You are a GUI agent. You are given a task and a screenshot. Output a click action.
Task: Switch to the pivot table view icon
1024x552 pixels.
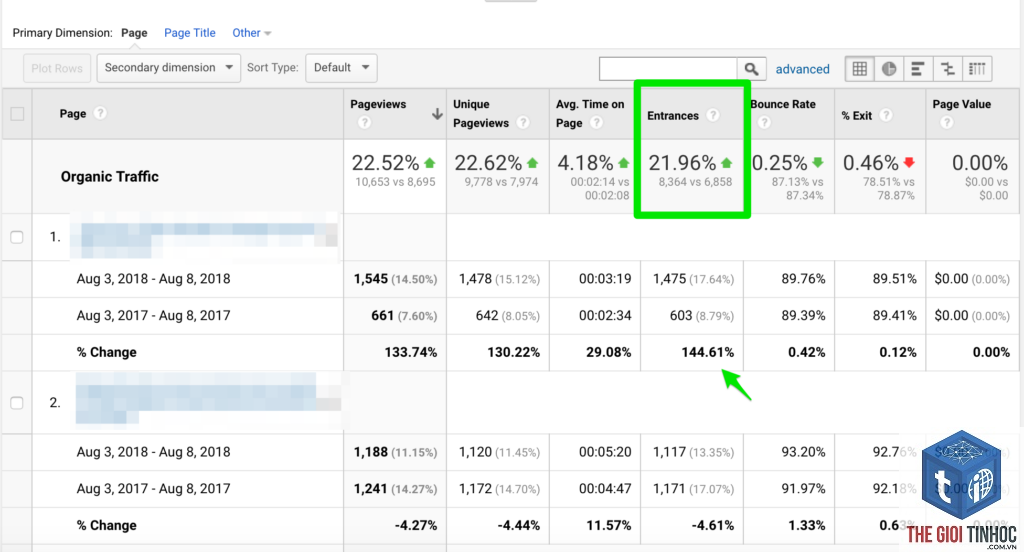(977, 69)
